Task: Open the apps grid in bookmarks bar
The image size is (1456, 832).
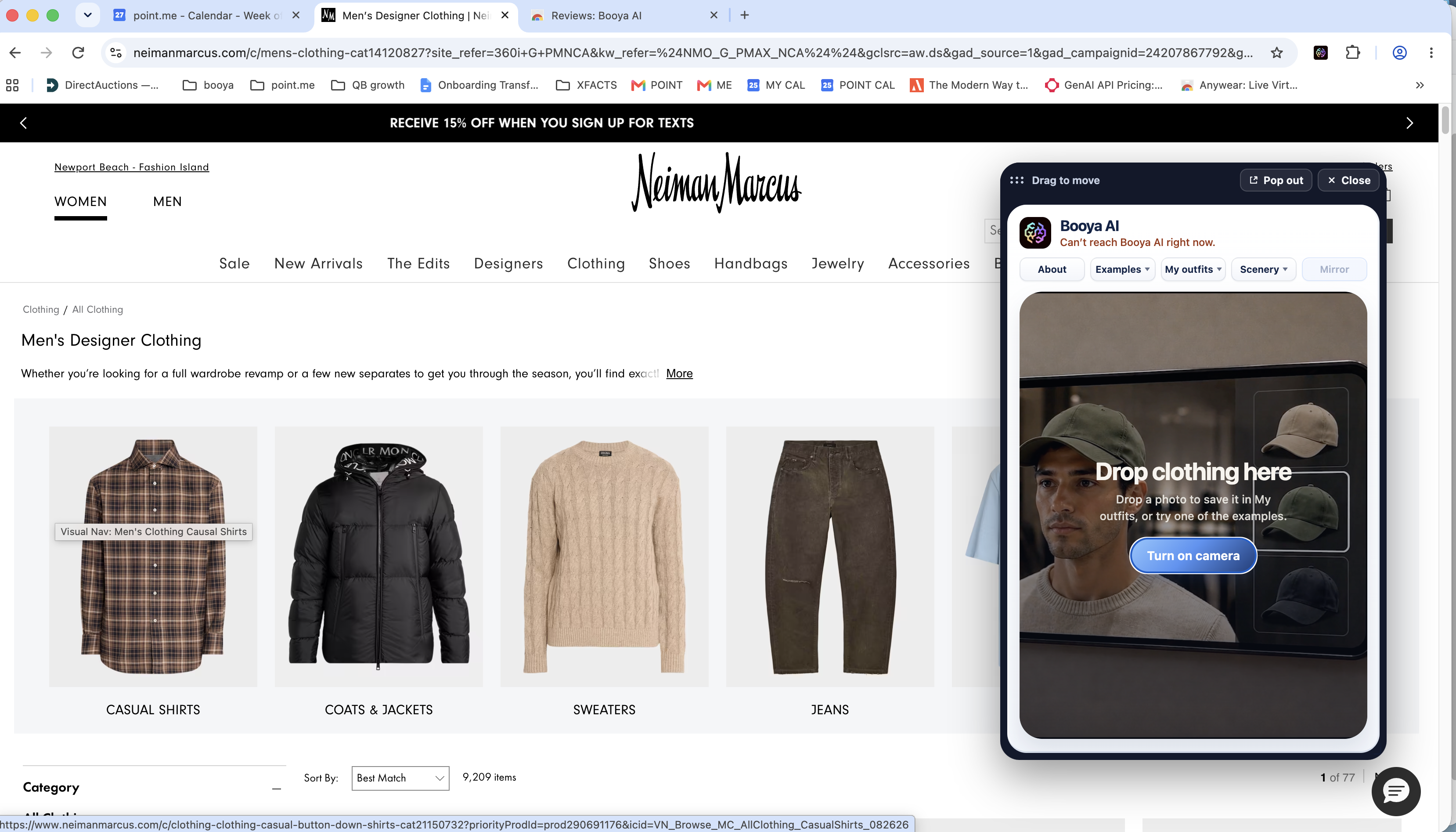Action: click(x=12, y=85)
